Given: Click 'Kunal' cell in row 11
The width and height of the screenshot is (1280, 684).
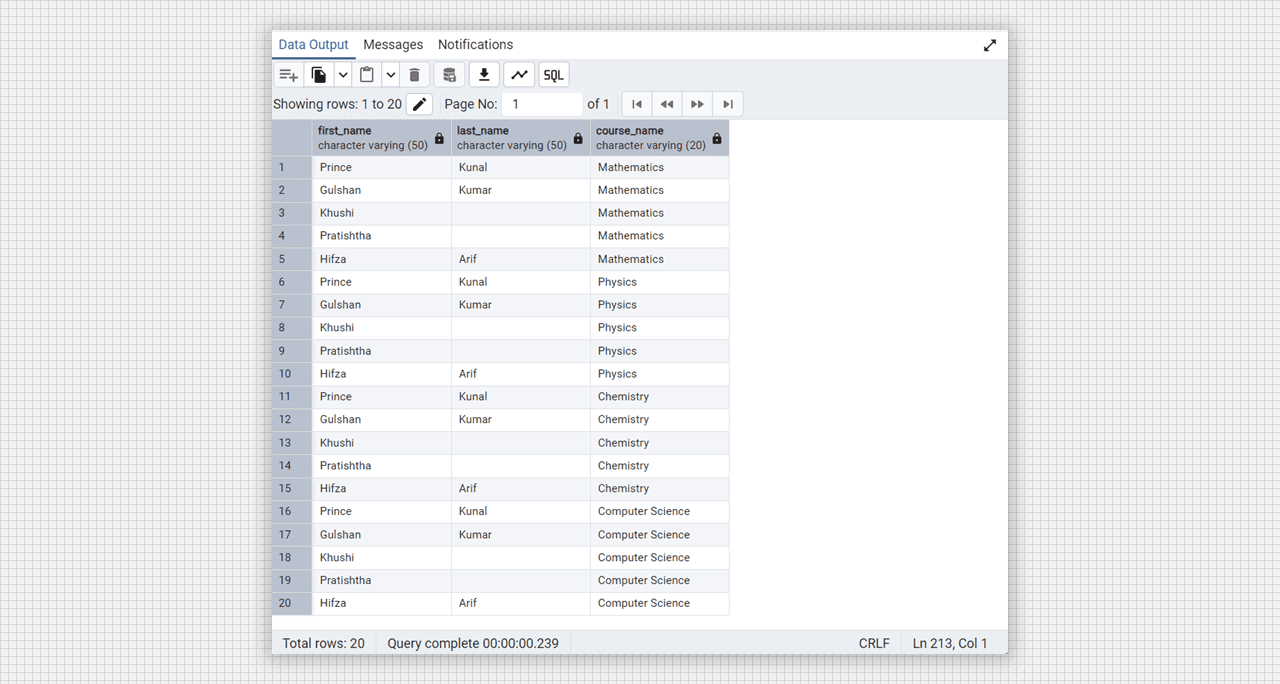Looking at the screenshot, I should pos(520,397).
